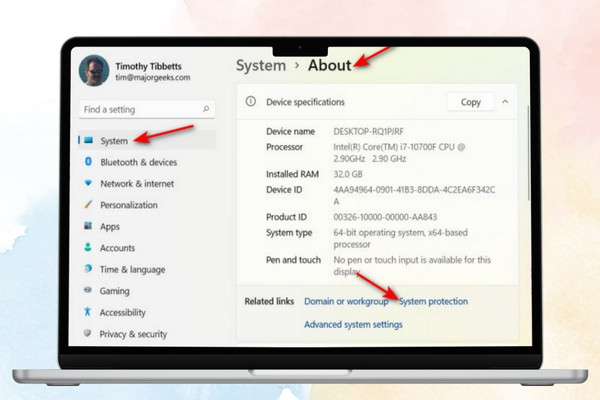Image resolution: width=600 pixels, height=400 pixels.
Task: Click the Bluetooth icon in sidebar
Action: click(x=88, y=162)
